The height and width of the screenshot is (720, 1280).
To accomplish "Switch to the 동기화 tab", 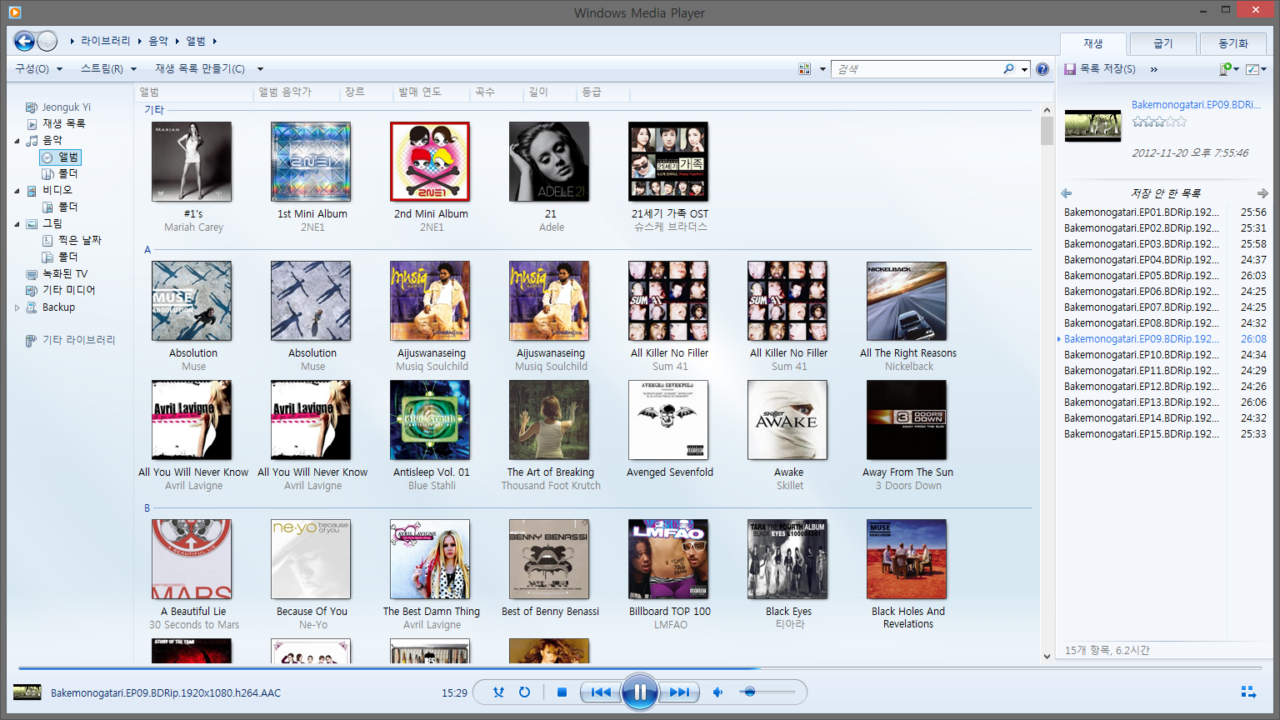I will pyautogui.click(x=1233, y=44).
